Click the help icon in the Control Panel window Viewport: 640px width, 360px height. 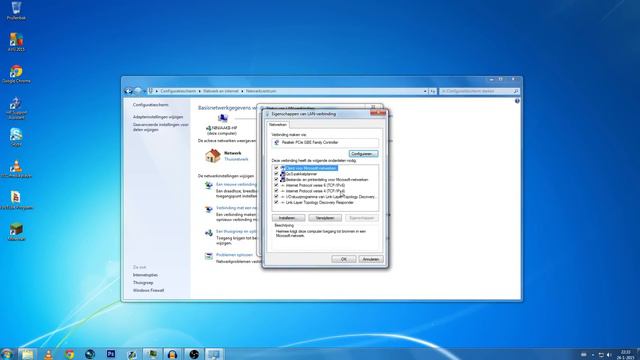[517, 101]
